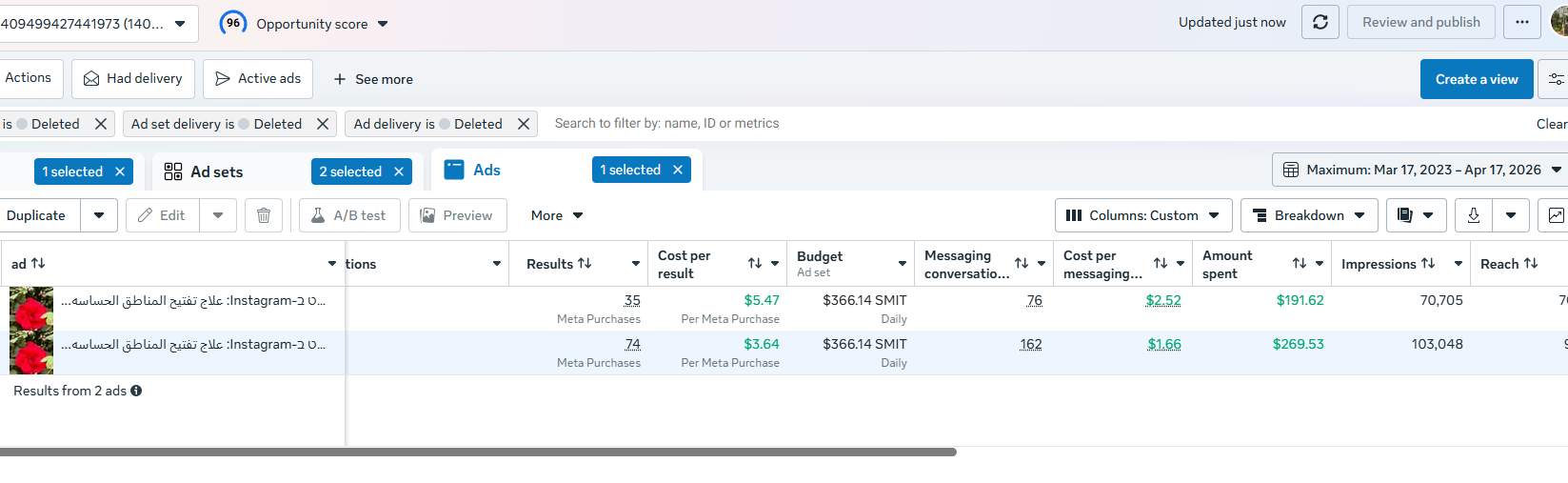
Task: Click the export download icon
Action: (1474, 215)
